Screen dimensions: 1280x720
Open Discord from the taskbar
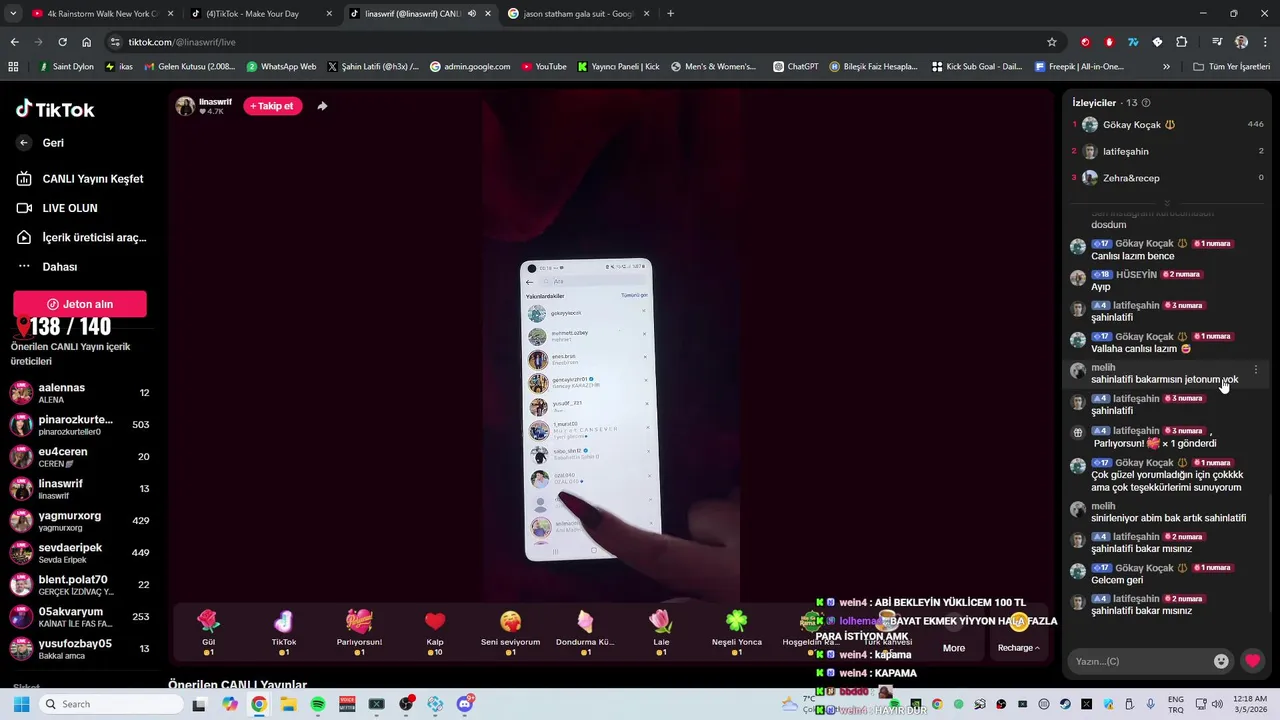click(465, 704)
